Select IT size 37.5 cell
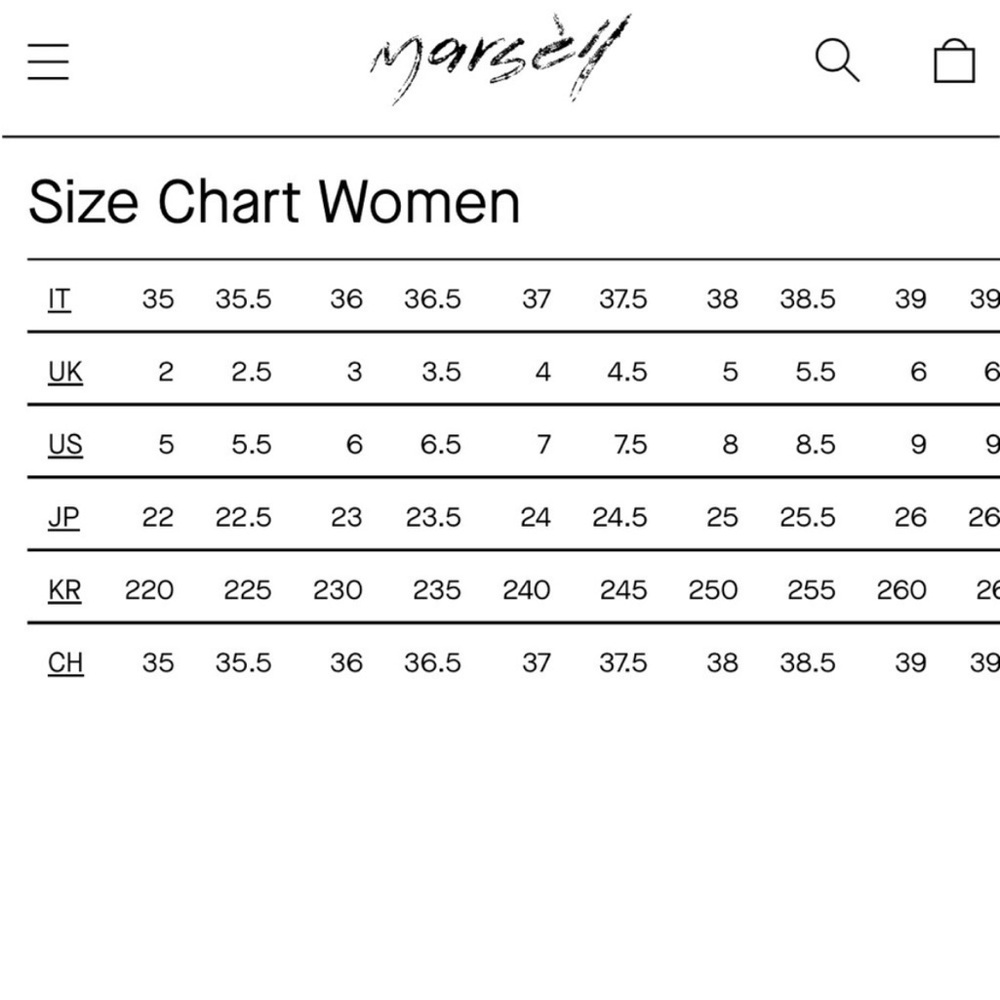This screenshot has width=1000, height=1000. pyautogui.click(x=623, y=299)
